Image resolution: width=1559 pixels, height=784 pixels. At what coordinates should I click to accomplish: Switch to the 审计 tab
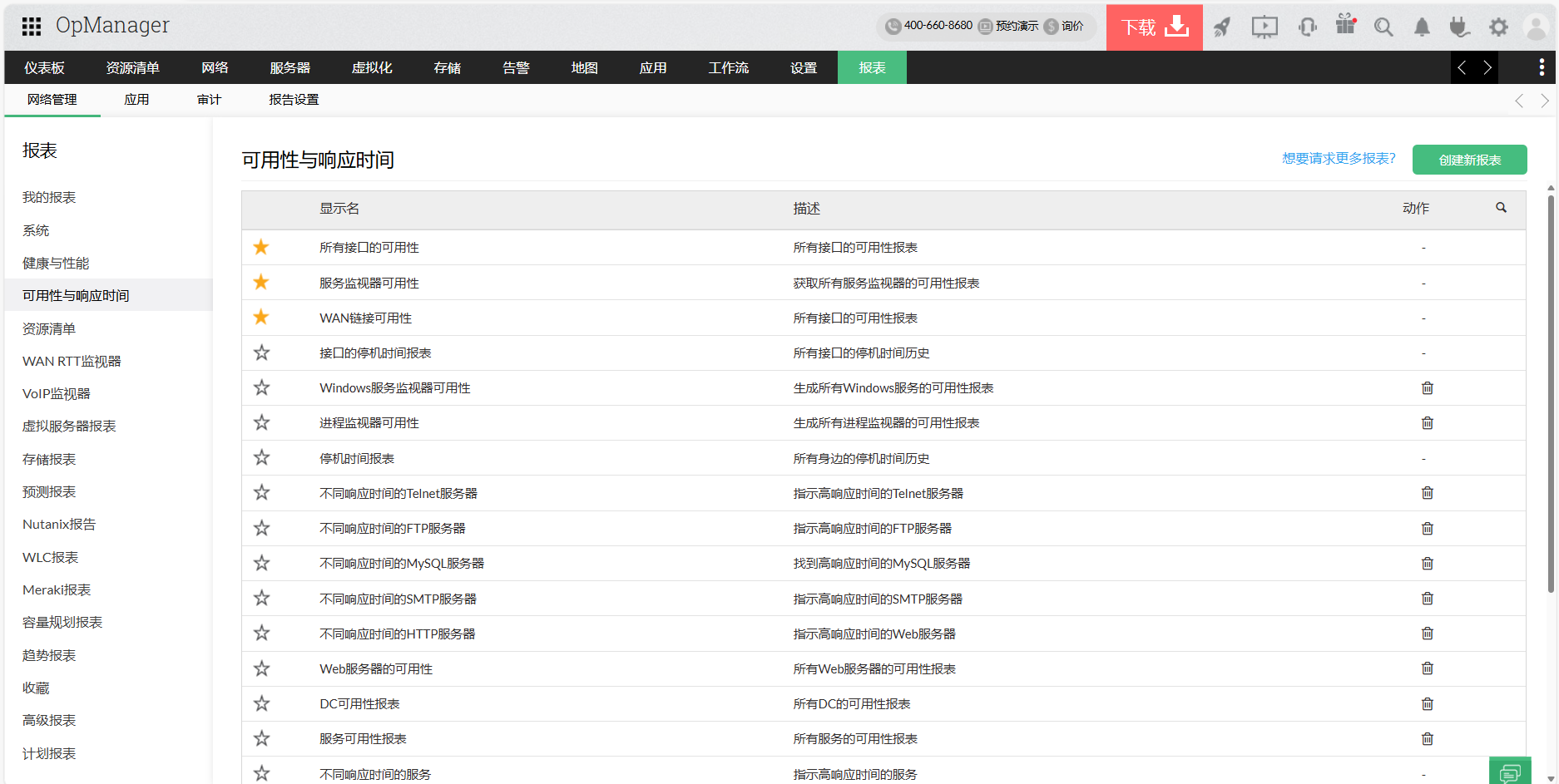pyautogui.click(x=210, y=100)
